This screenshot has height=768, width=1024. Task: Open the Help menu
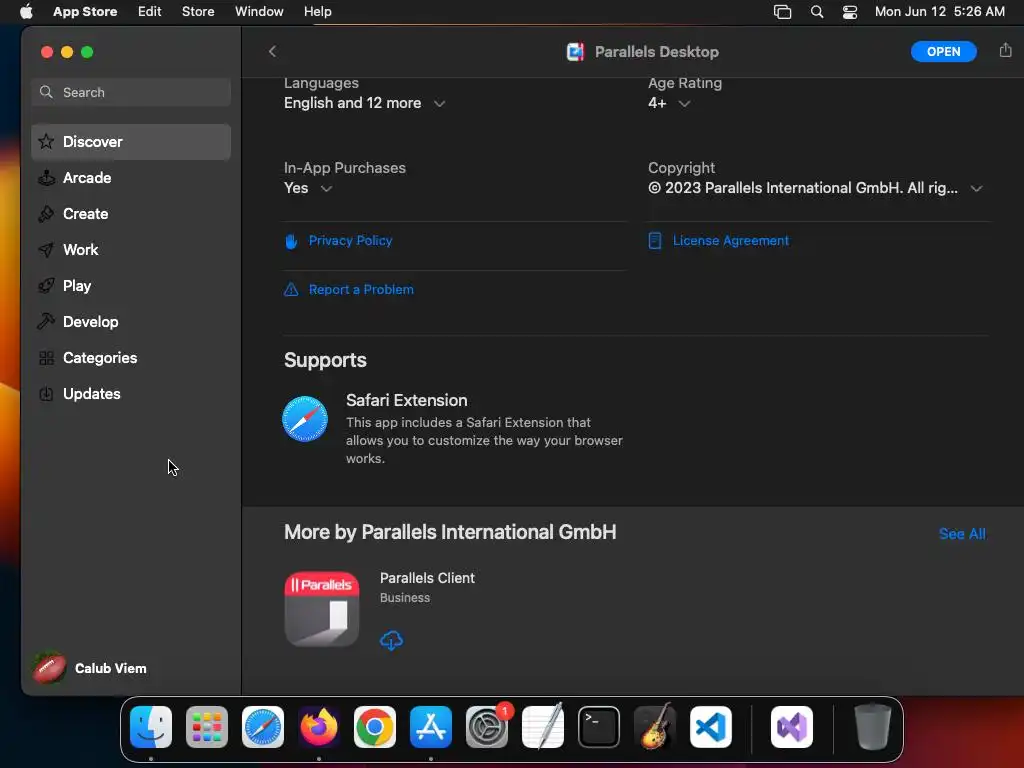click(x=317, y=12)
